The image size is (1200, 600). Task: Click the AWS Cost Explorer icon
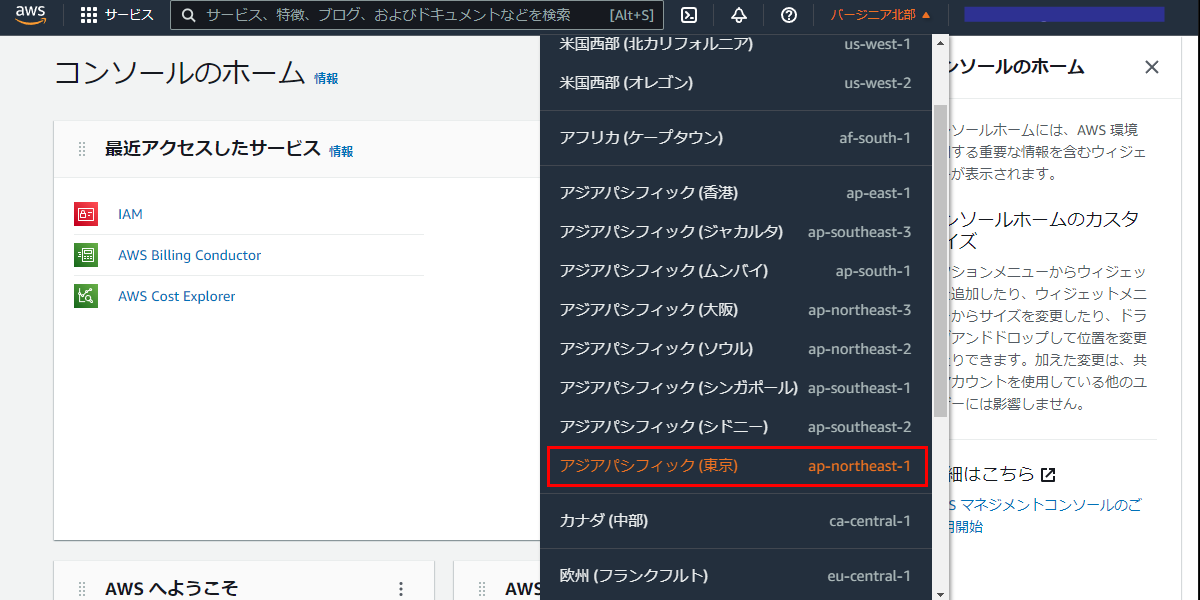point(86,296)
